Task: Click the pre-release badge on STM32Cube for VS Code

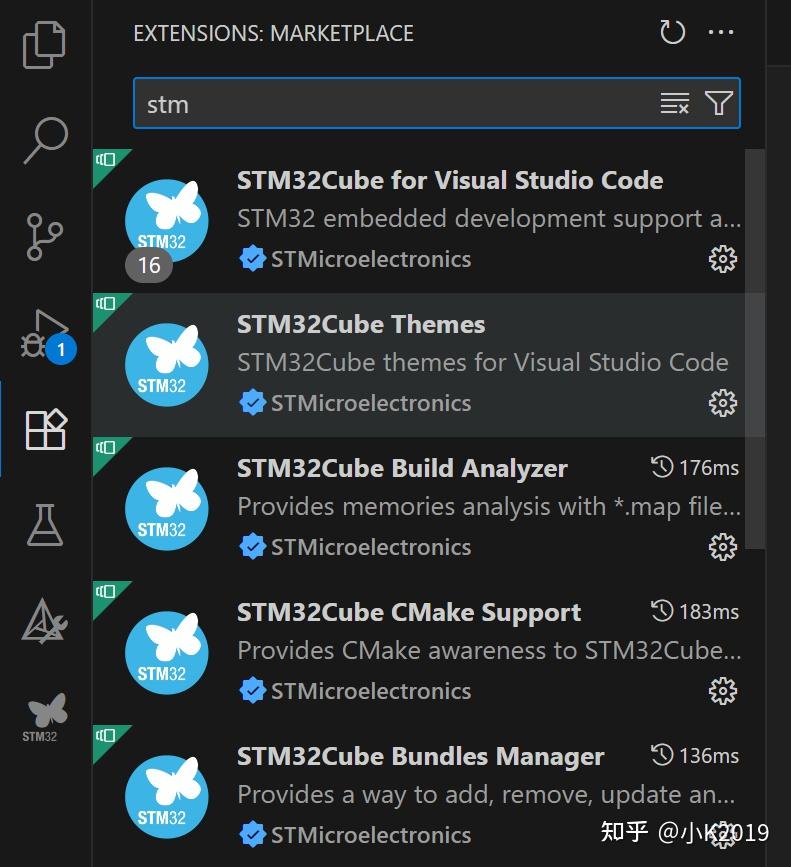Action: (x=107, y=160)
